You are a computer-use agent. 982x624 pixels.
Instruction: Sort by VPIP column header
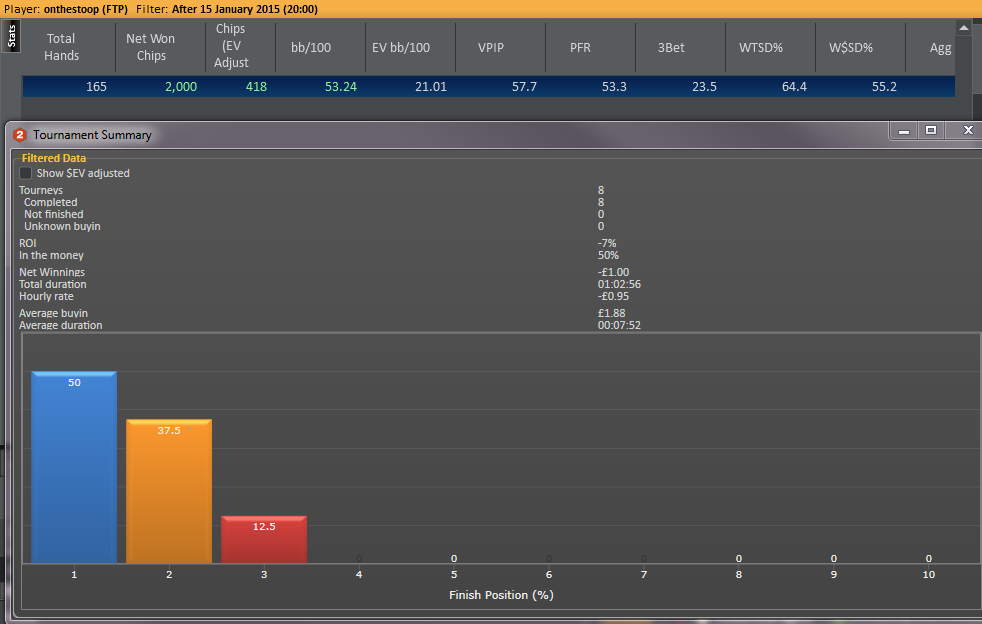(x=491, y=48)
